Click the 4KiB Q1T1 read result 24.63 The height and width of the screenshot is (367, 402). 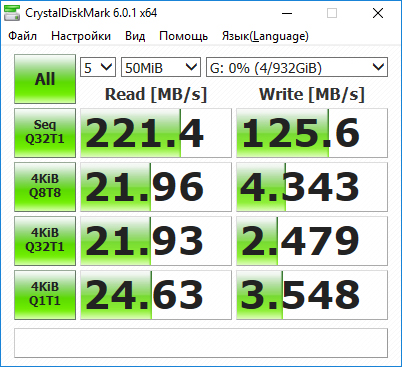[x=156, y=295]
